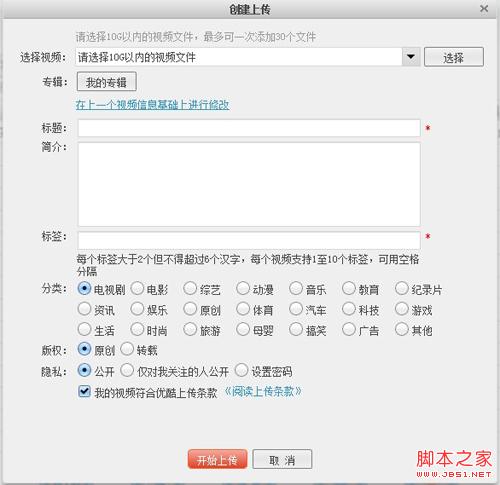Image resolution: width=500 pixels, height=485 pixels.
Task: Select the 综艺 category
Action: click(x=190, y=289)
